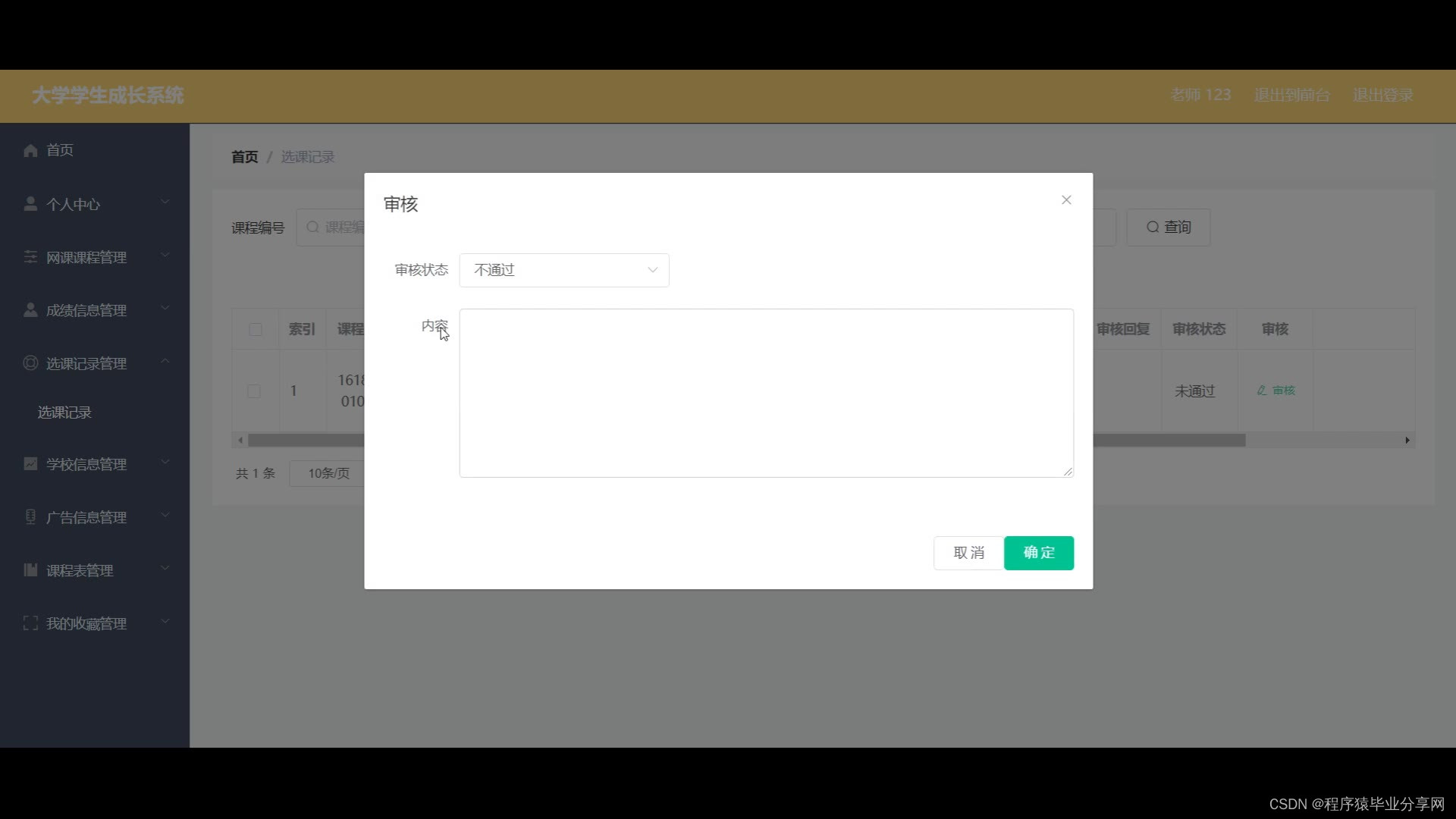The height and width of the screenshot is (819, 1456).
Task: Close the 审核 dialog with X
Action: pos(1066,200)
